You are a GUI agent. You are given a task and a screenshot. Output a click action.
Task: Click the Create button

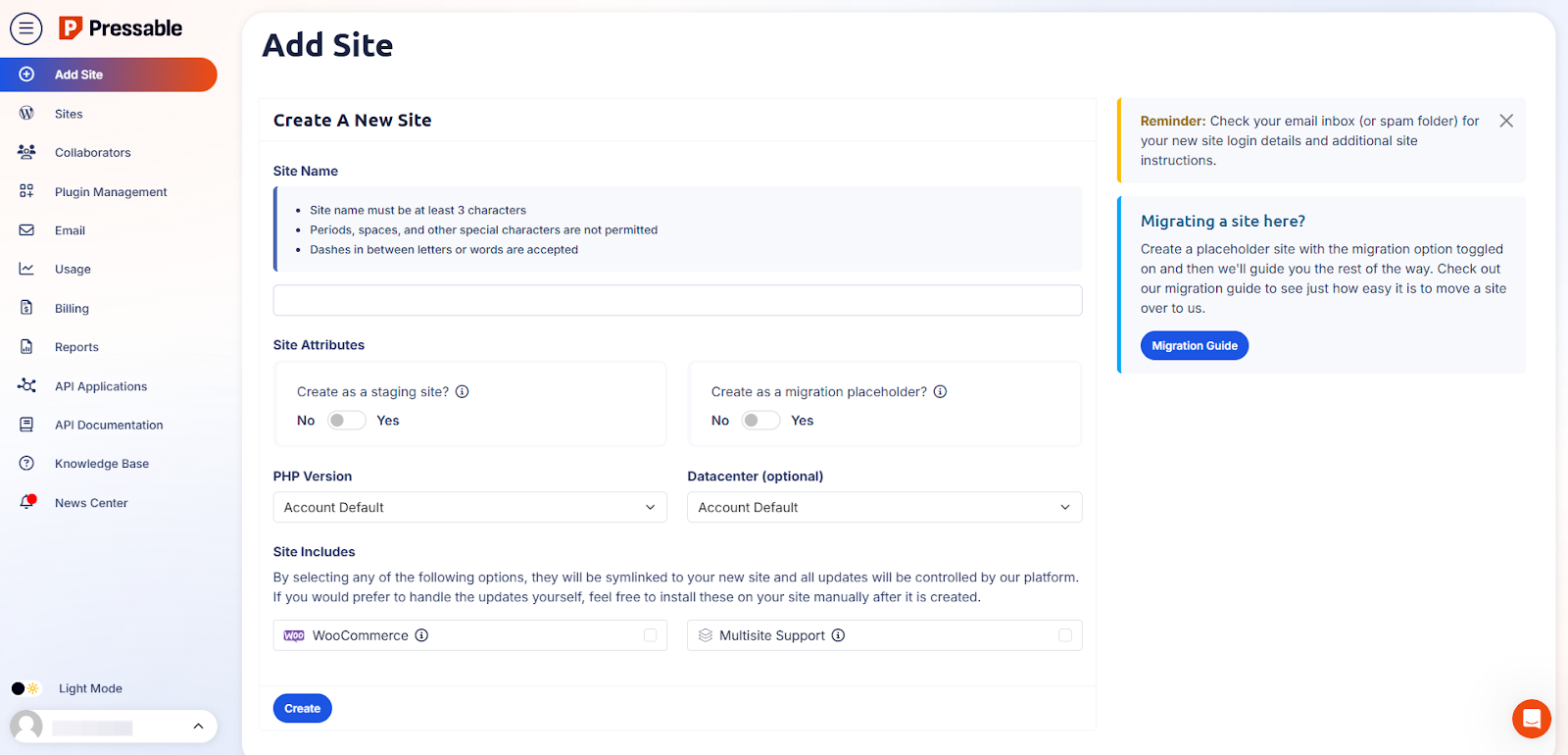pyautogui.click(x=303, y=708)
